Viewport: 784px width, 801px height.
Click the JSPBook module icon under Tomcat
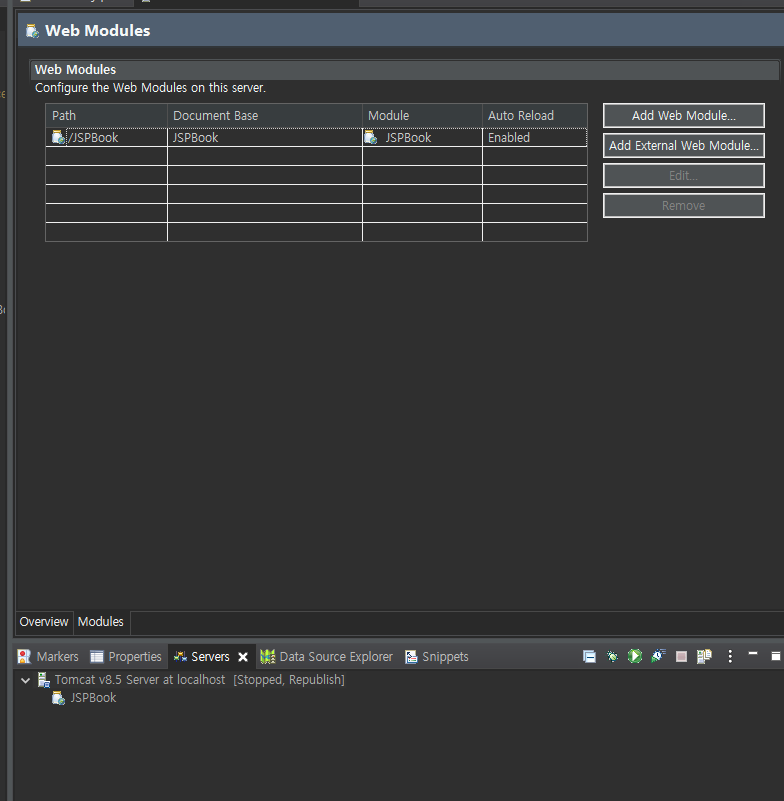(59, 698)
